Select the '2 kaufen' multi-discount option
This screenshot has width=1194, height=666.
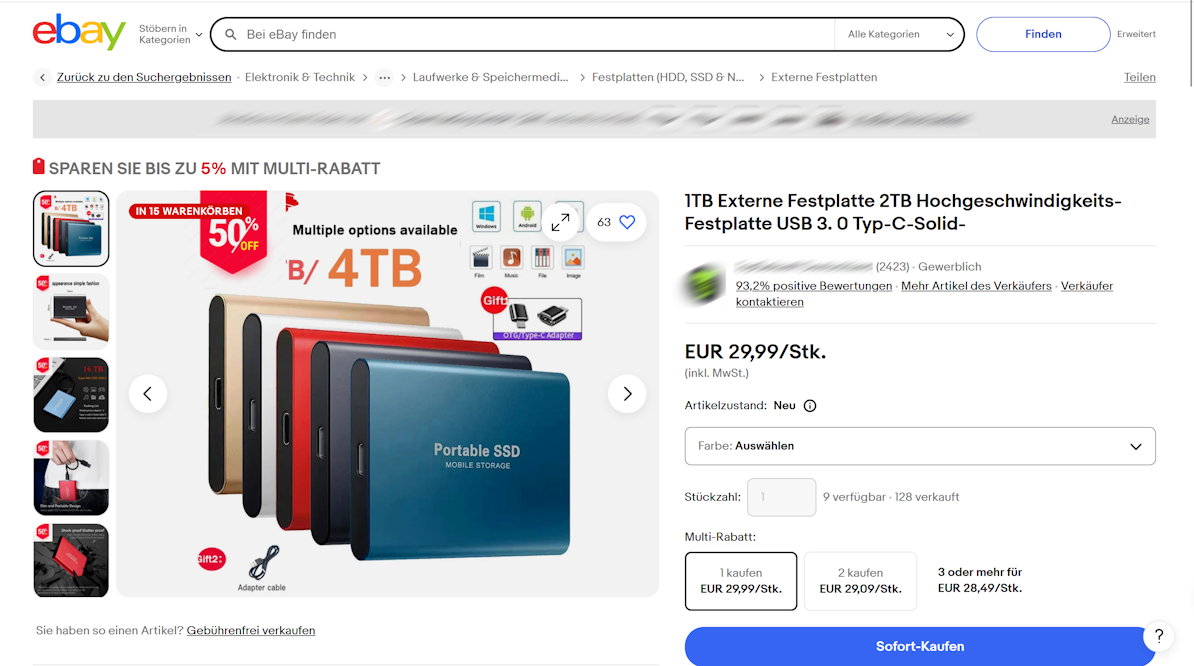point(860,581)
